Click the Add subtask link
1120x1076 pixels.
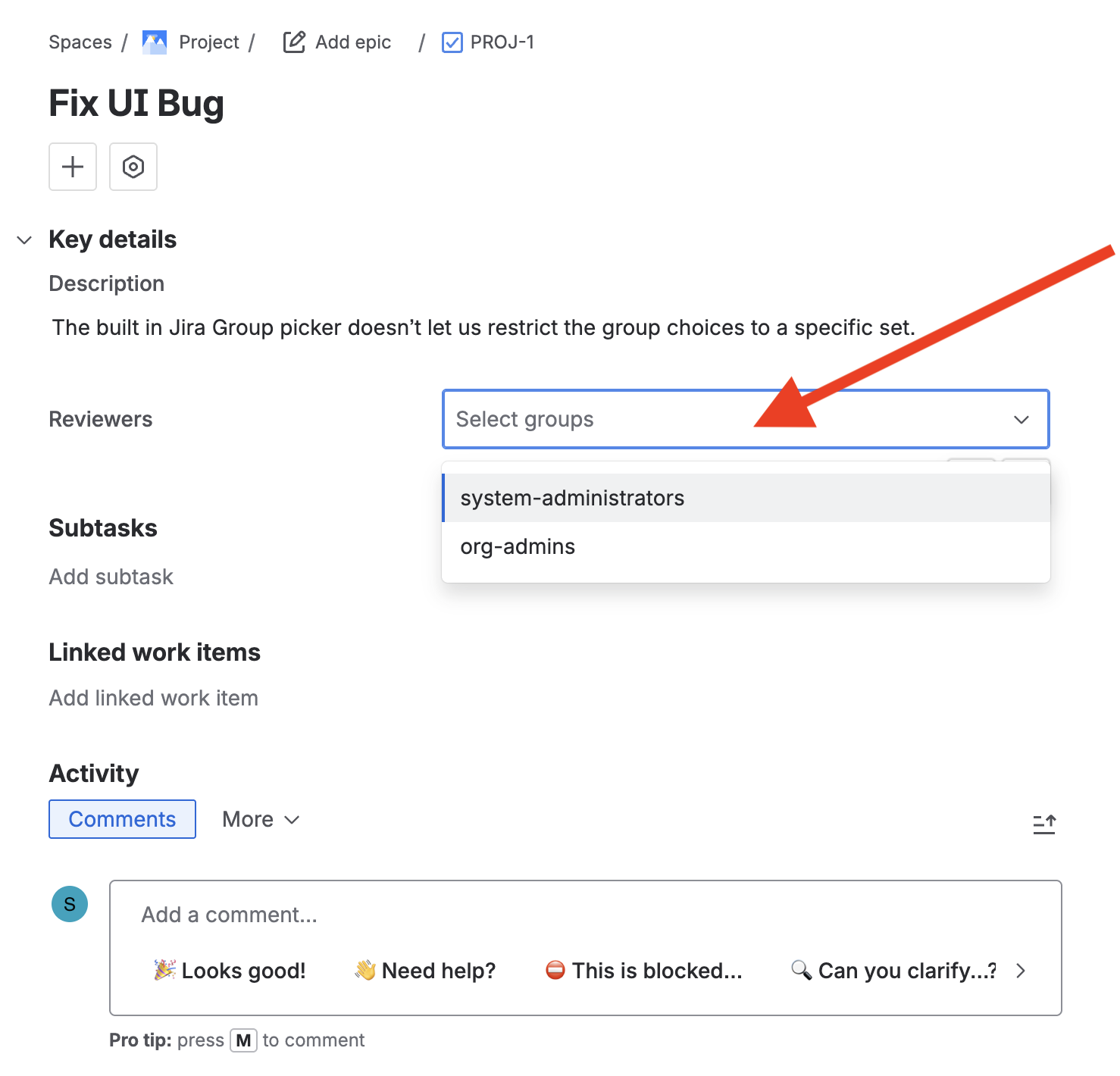pyautogui.click(x=111, y=576)
